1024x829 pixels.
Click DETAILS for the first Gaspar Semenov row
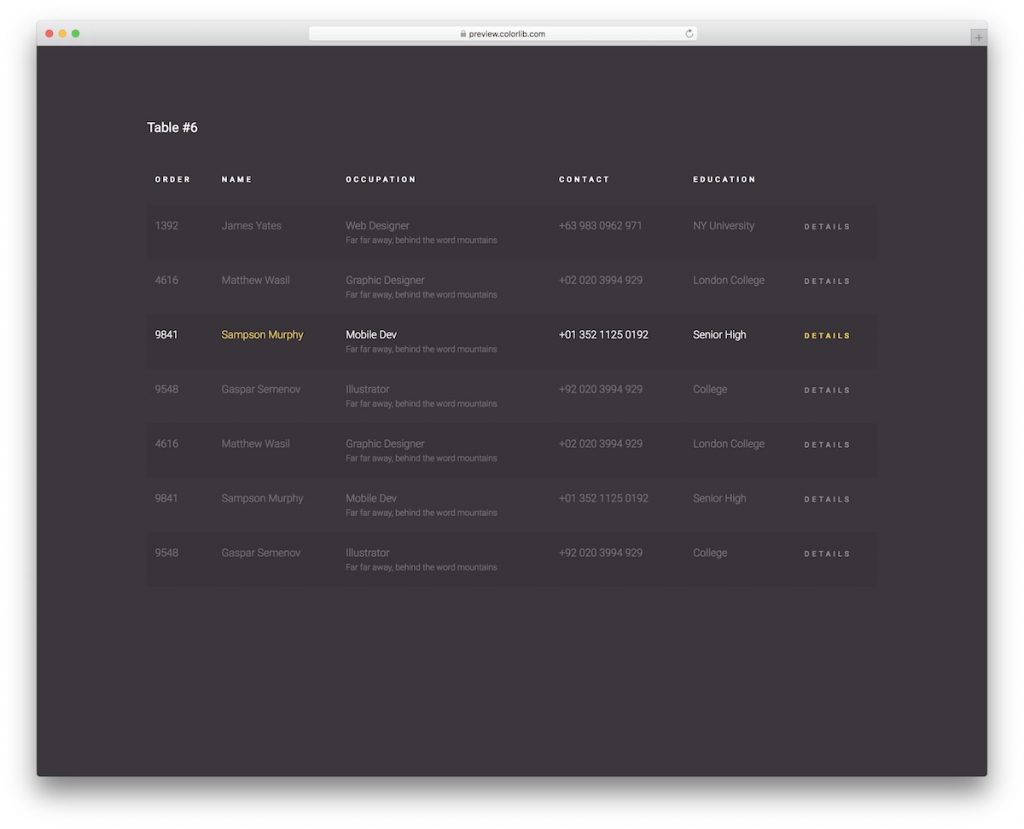827,390
